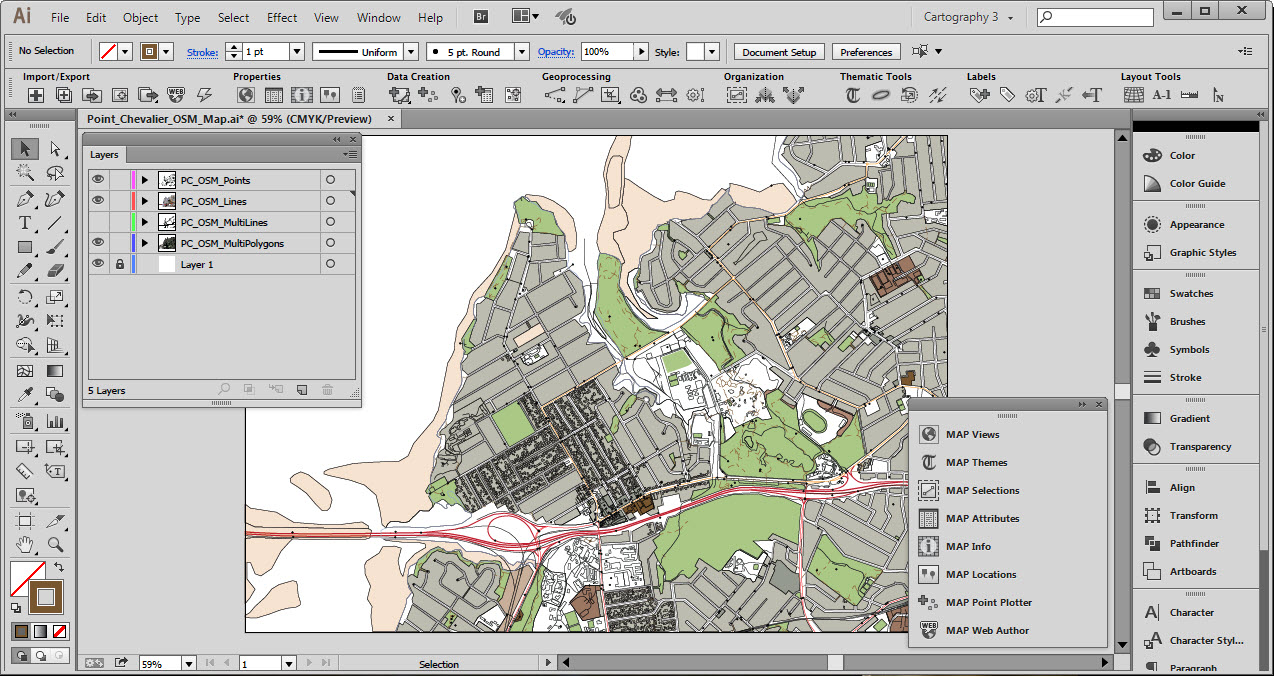Viewport: 1274px width, 676px height.
Task: Hide the PC_OSM_Points layer
Action: 98,179
